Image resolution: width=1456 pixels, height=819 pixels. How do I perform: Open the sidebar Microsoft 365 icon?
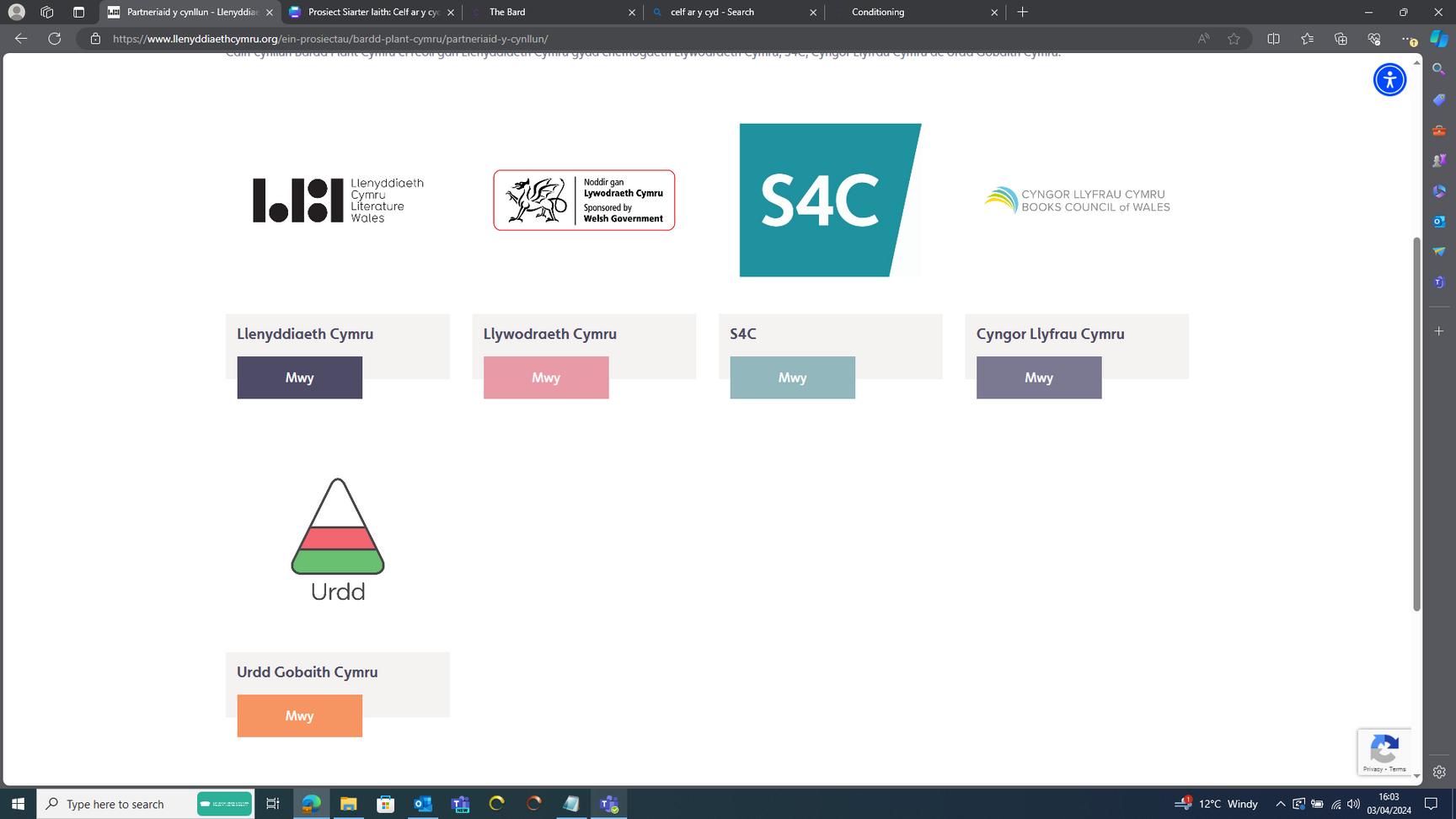pyautogui.click(x=1439, y=190)
